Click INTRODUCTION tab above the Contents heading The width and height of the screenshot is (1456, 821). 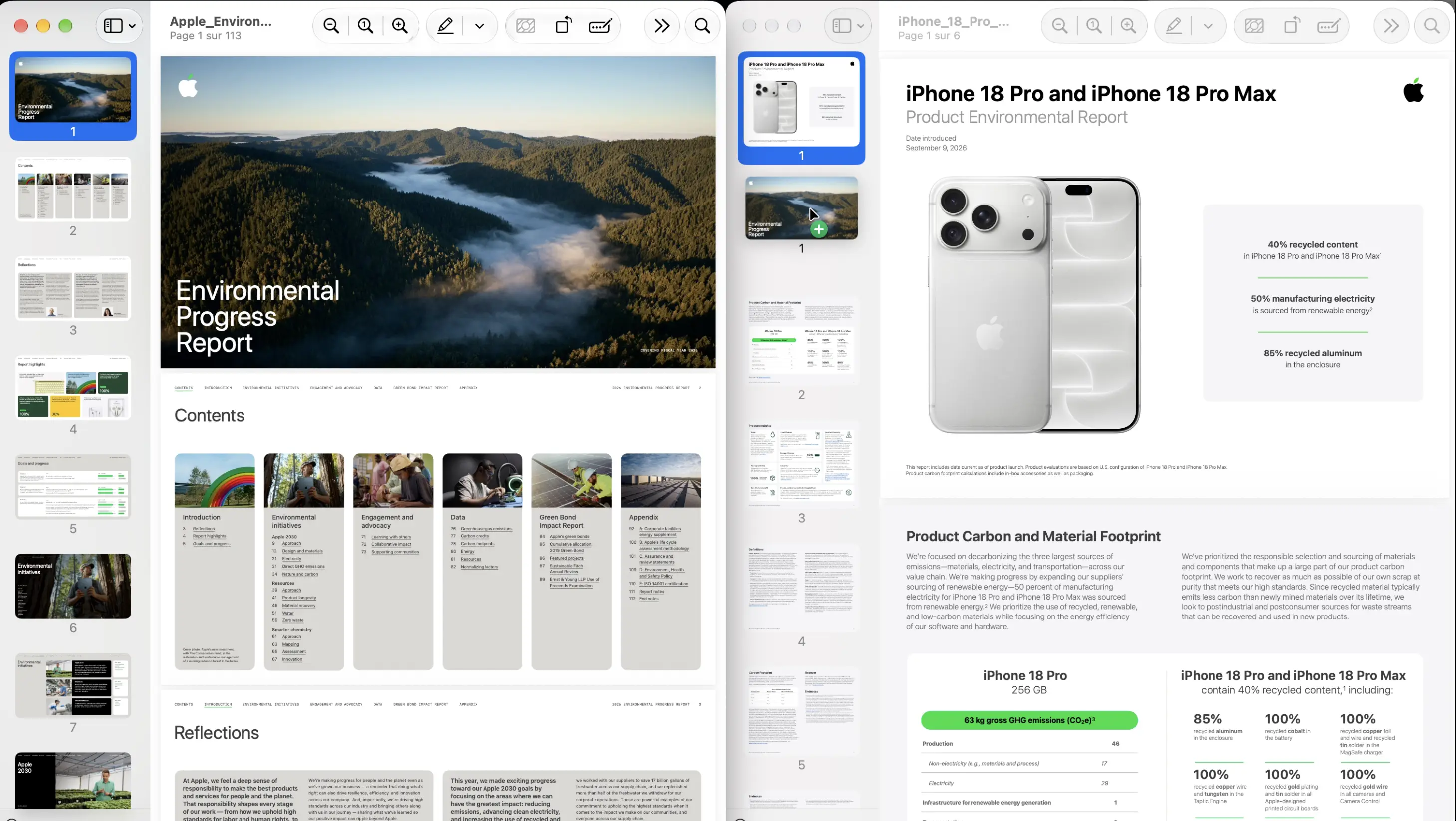218,388
